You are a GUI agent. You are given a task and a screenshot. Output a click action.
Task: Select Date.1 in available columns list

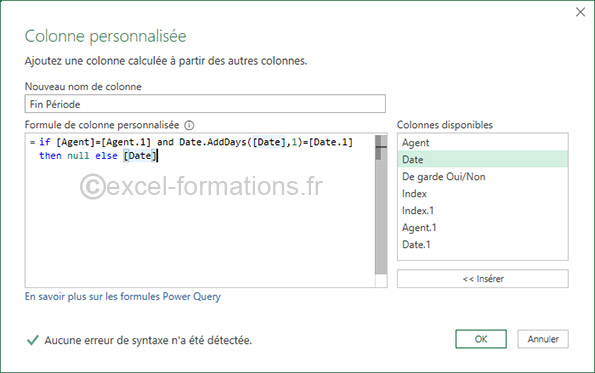coord(483,245)
